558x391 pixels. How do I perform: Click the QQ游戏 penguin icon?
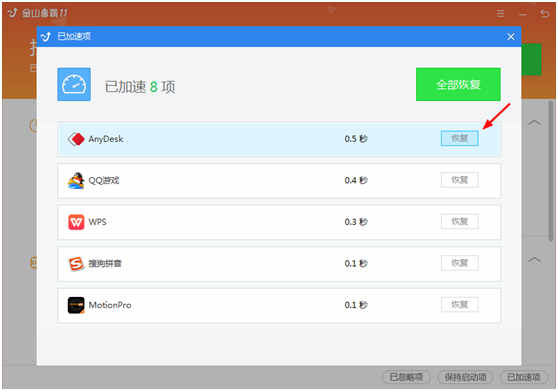[76, 180]
